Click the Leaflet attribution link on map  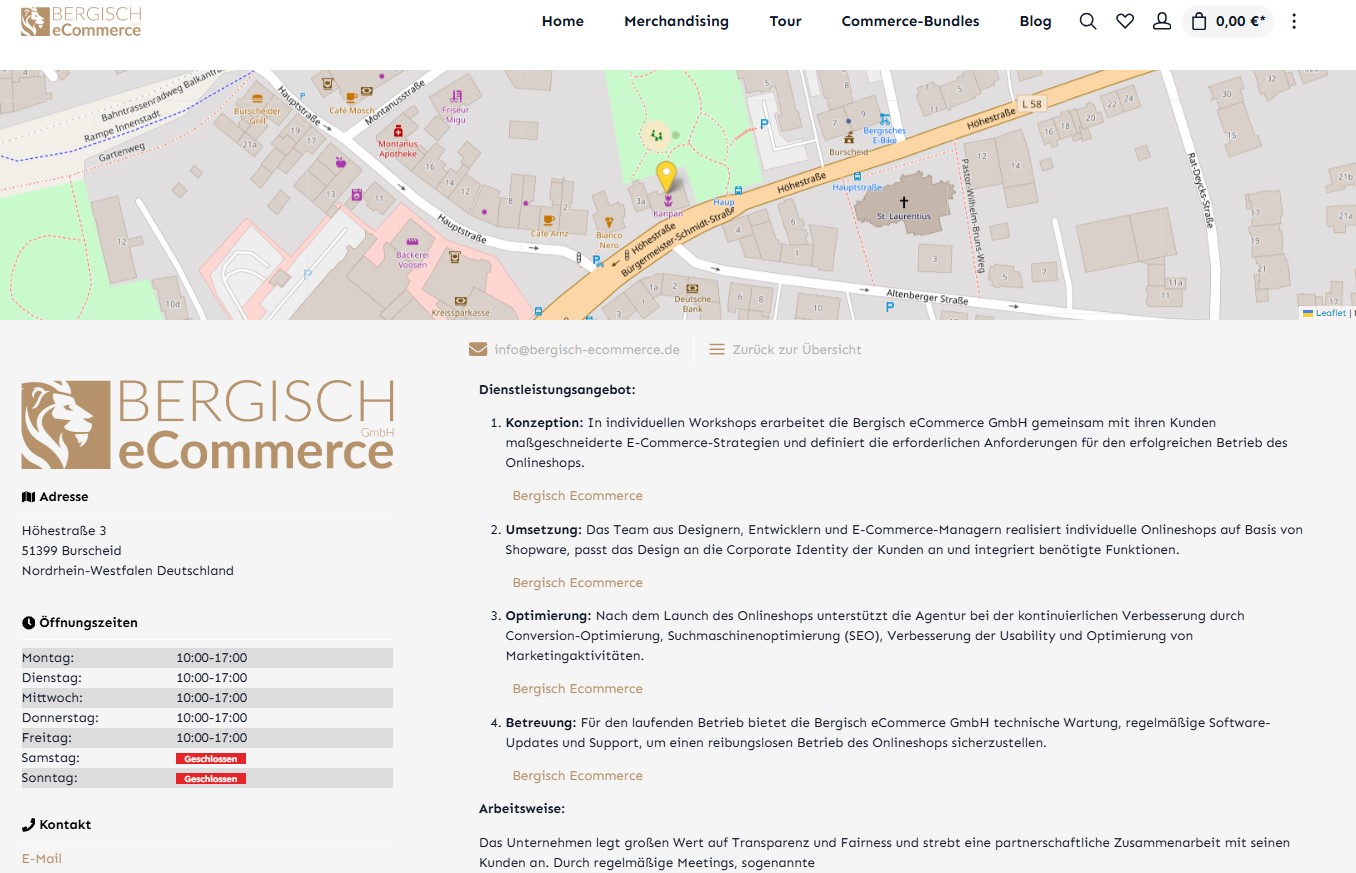point(1329,313)
